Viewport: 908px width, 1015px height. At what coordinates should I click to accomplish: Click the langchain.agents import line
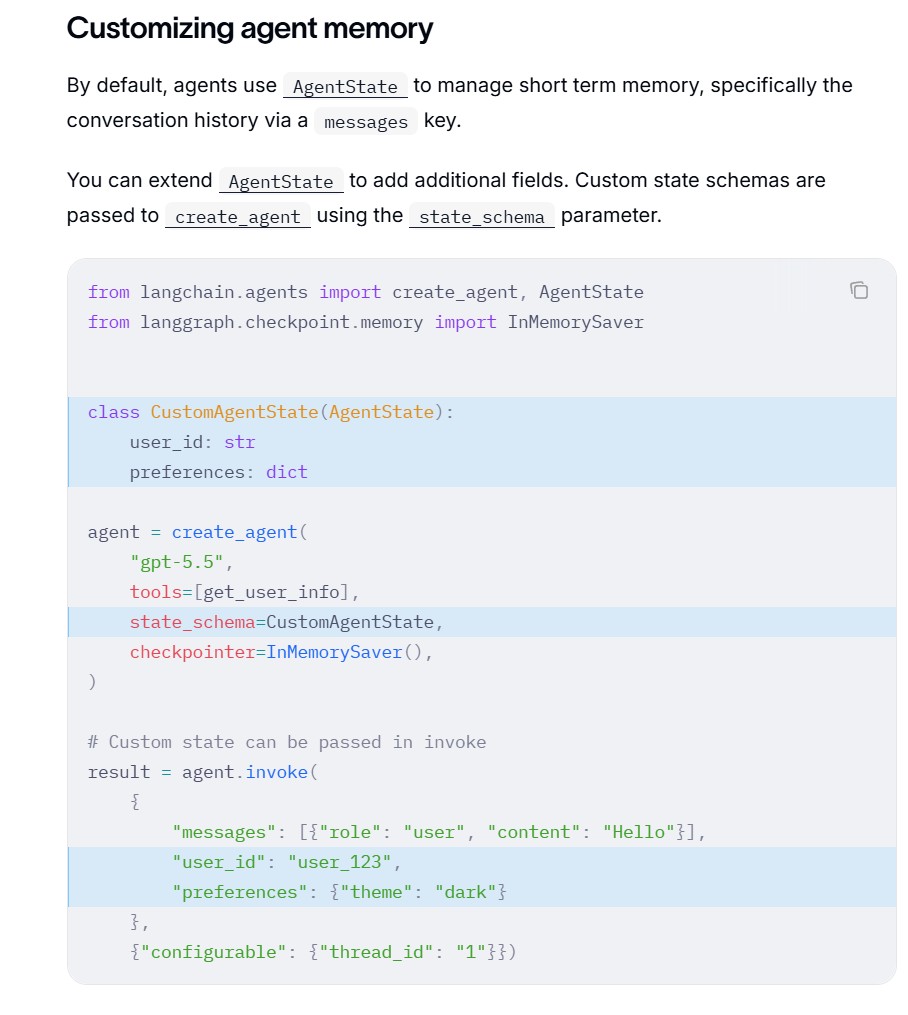[366, 292]
